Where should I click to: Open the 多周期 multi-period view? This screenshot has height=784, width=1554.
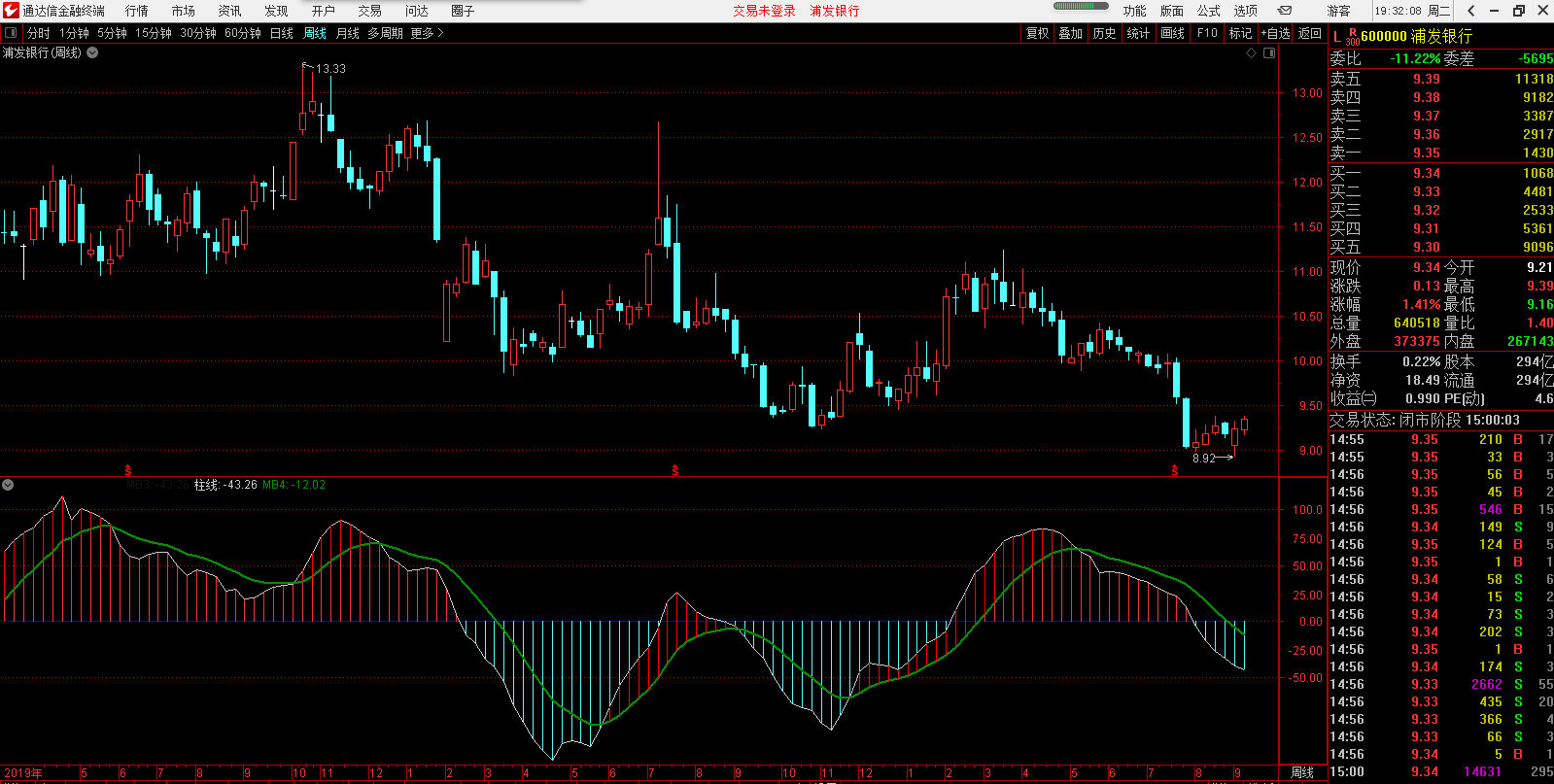click(385, 33)
